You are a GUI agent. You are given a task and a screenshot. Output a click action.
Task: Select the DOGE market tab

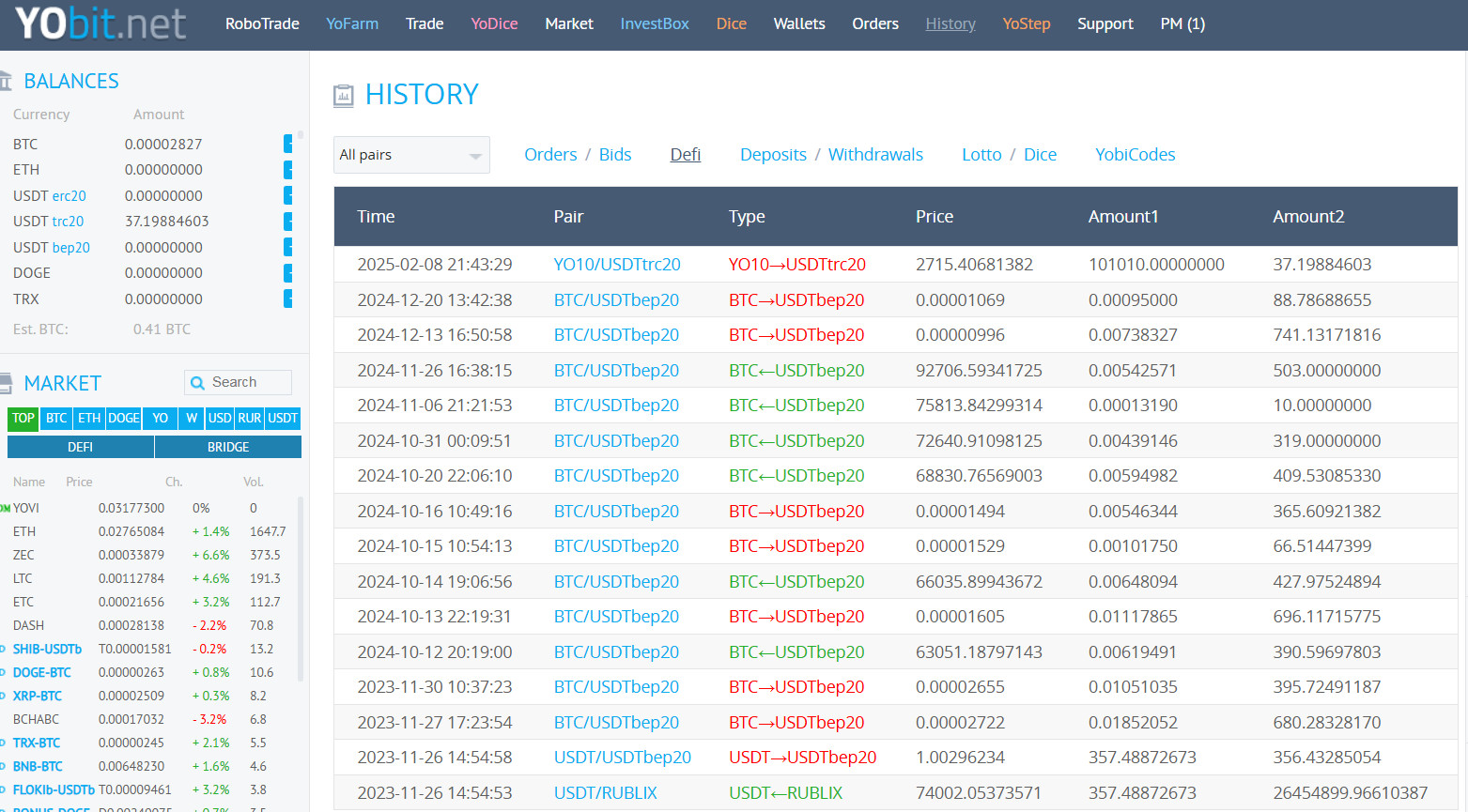point(123,418)
